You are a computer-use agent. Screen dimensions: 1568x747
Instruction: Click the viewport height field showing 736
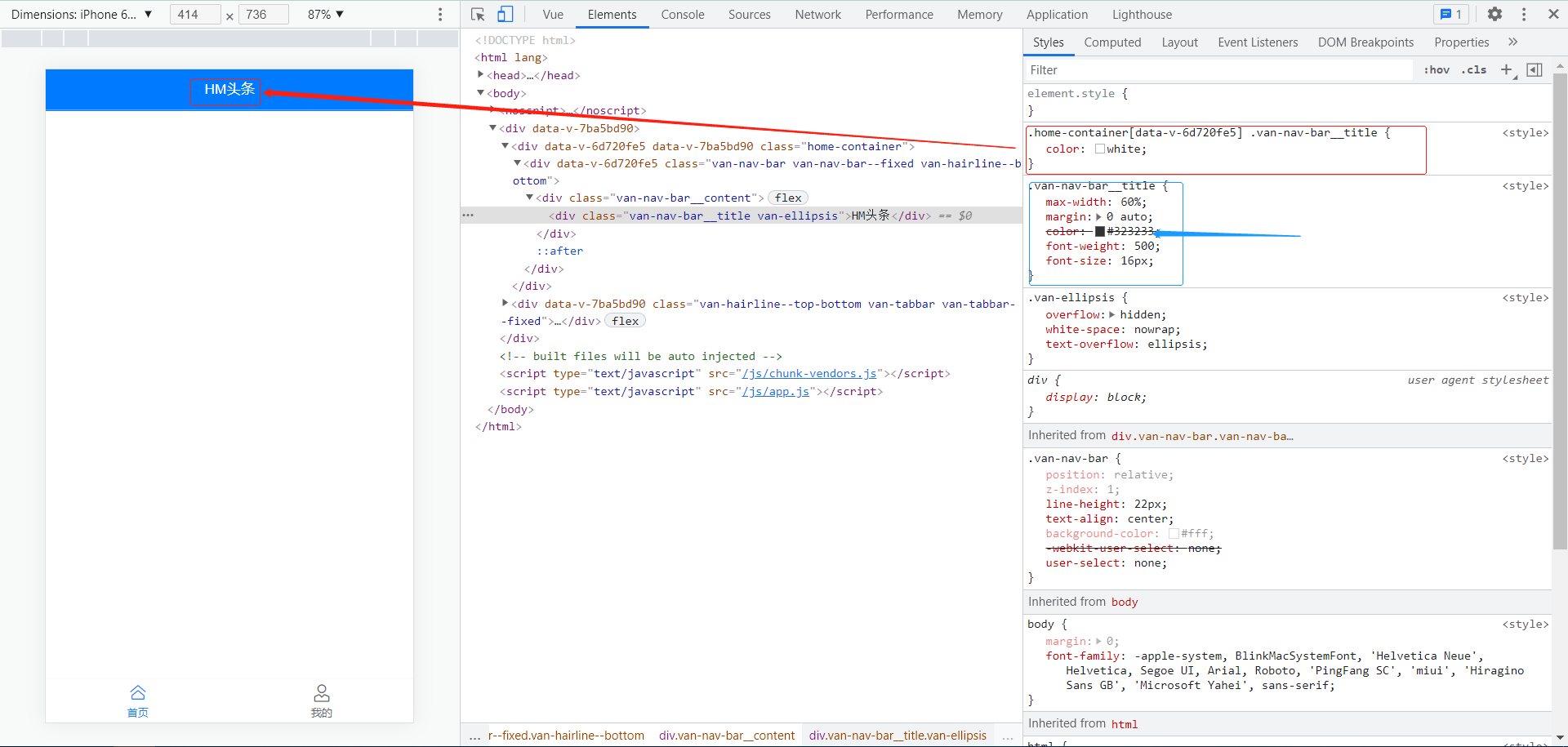(x=264, y=15)
